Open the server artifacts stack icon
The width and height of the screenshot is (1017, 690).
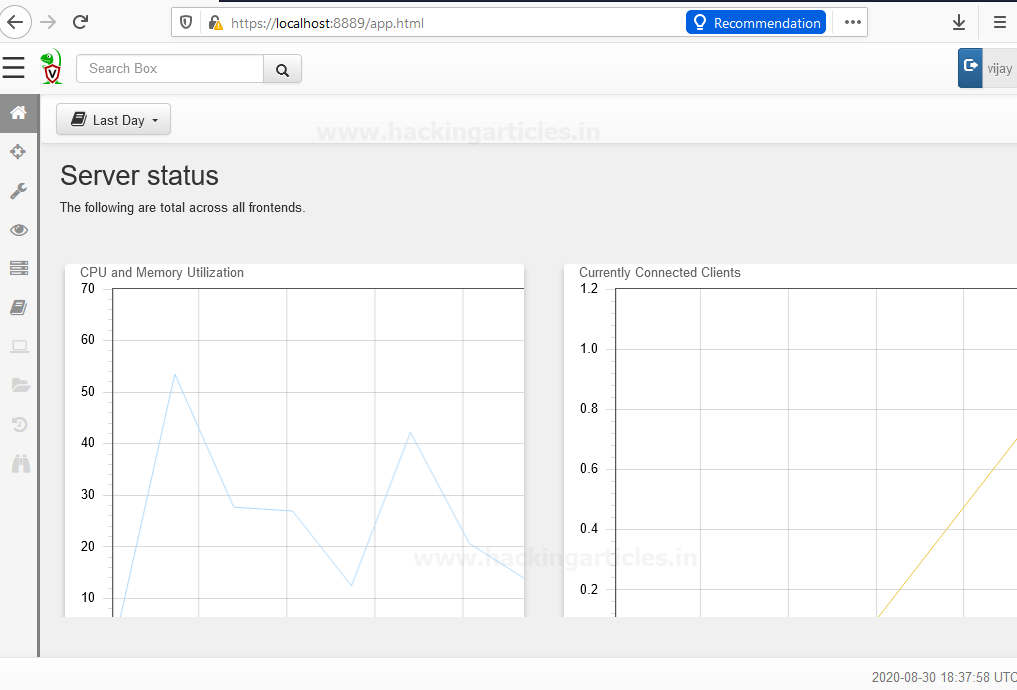point(19,268)
